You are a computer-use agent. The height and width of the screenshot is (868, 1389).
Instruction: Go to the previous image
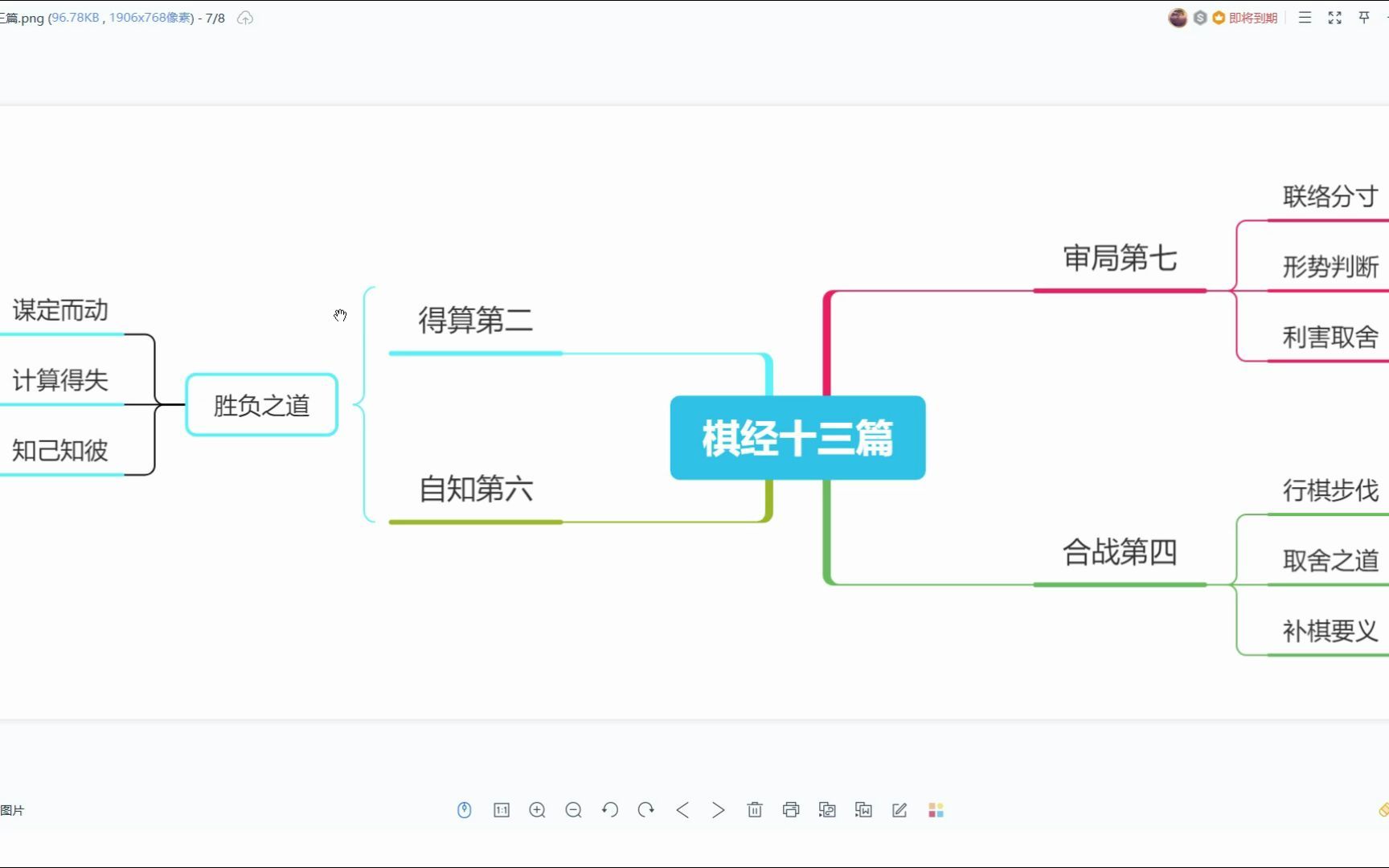click(682, 810)
